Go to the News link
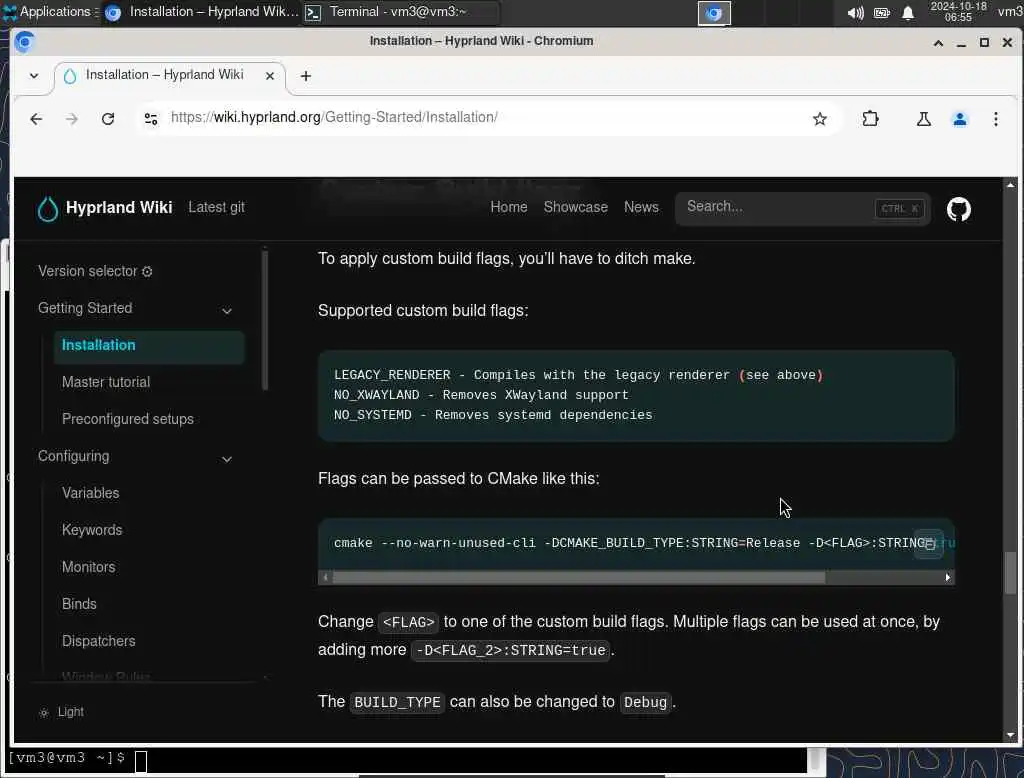The height and width of the screenshot is (778, 1024). [641, 207]
